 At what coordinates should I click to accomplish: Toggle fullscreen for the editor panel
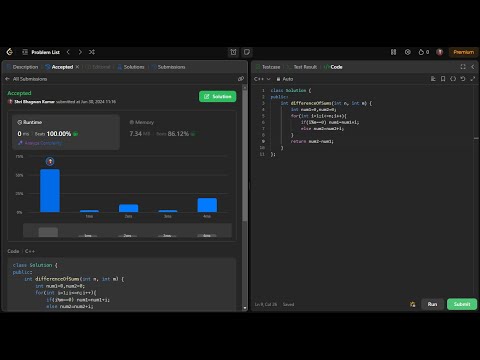click(x=463, y=67)
